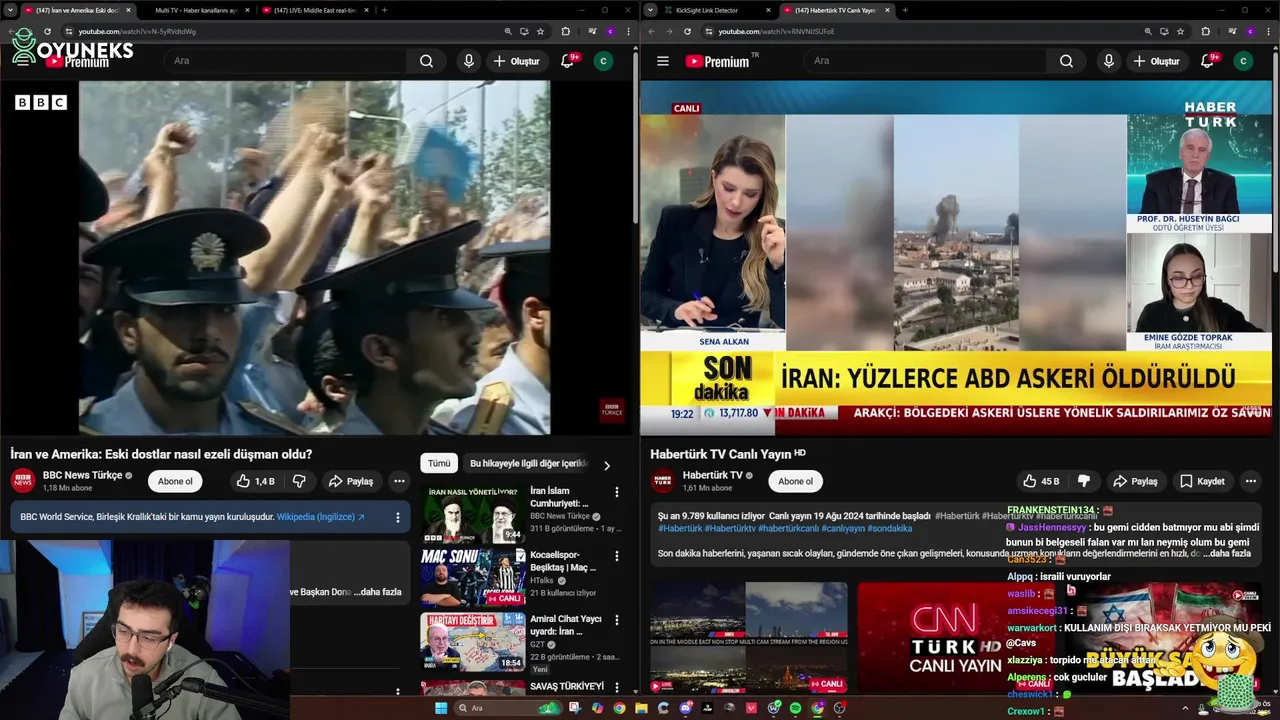Click Kaydet under the Habertürk stream
1280x720 pixels.
1202,481
